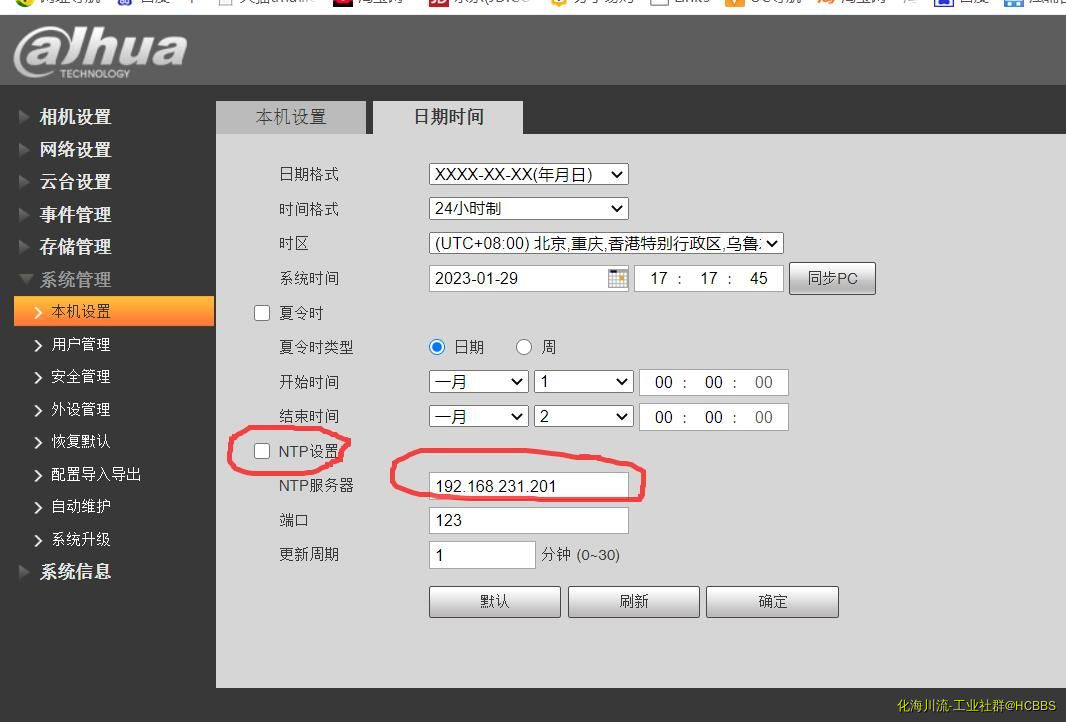This screenshot has height=722, width=1066.
Task: Expand 系统信息 menu section
Action: pos(75,572)
